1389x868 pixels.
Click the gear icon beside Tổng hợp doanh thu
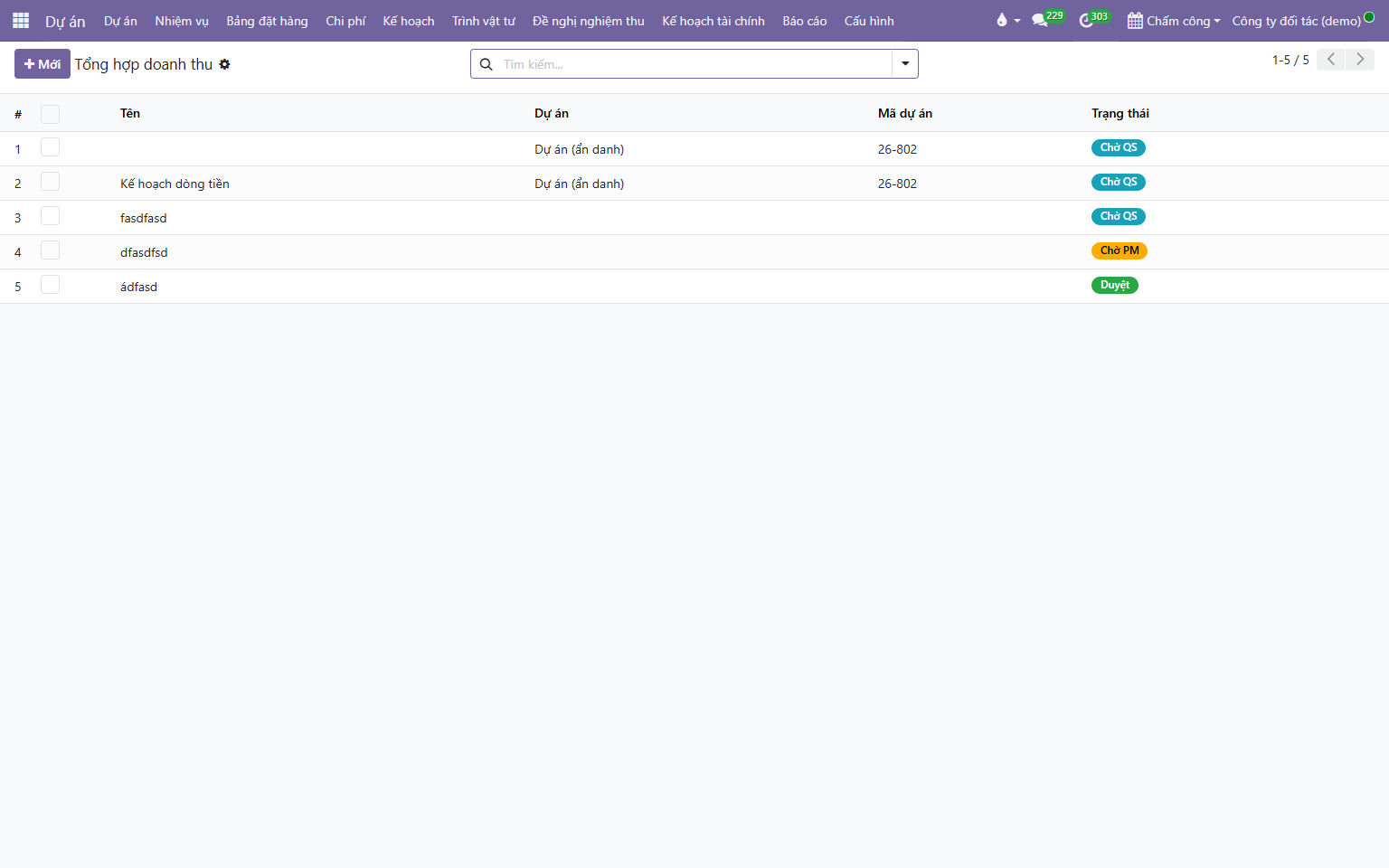(x=225, y=64)
